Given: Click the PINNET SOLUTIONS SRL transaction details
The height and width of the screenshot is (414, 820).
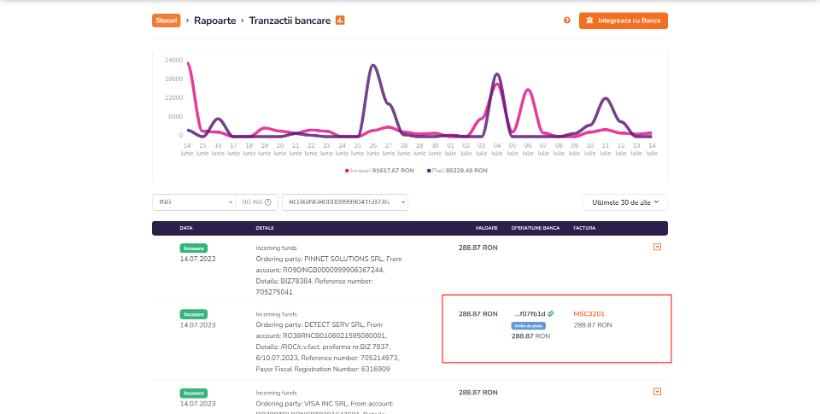Looking at the screenshot, I should click(329, 270).
